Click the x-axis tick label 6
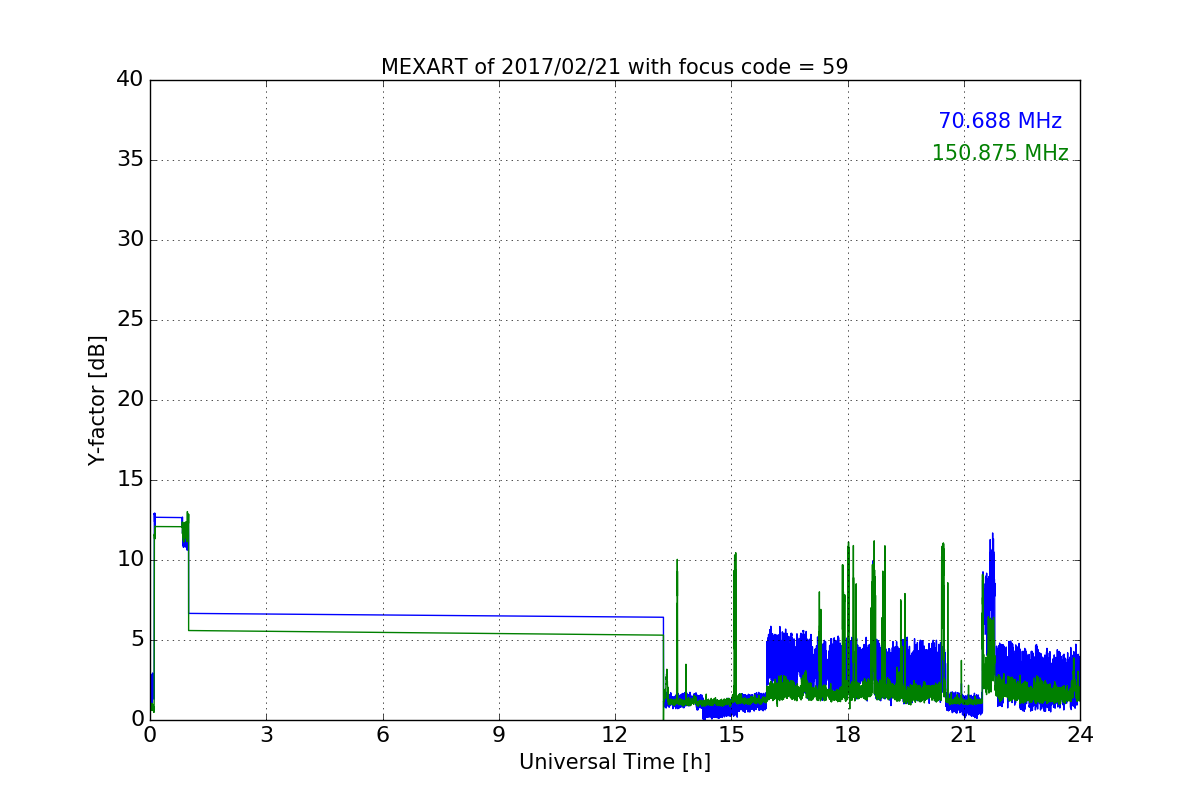Screen dimensions: 1200x800 (382, 734)
